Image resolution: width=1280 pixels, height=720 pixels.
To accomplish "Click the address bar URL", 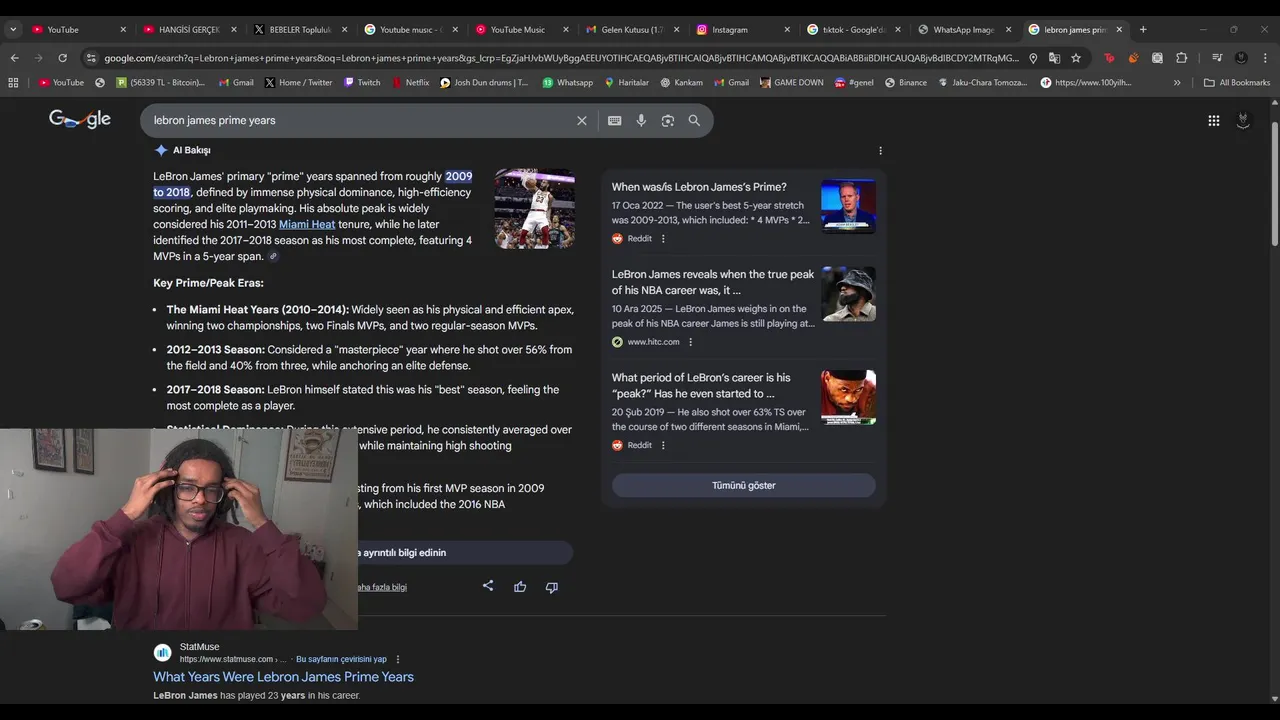I will click(x=561, y=58).
